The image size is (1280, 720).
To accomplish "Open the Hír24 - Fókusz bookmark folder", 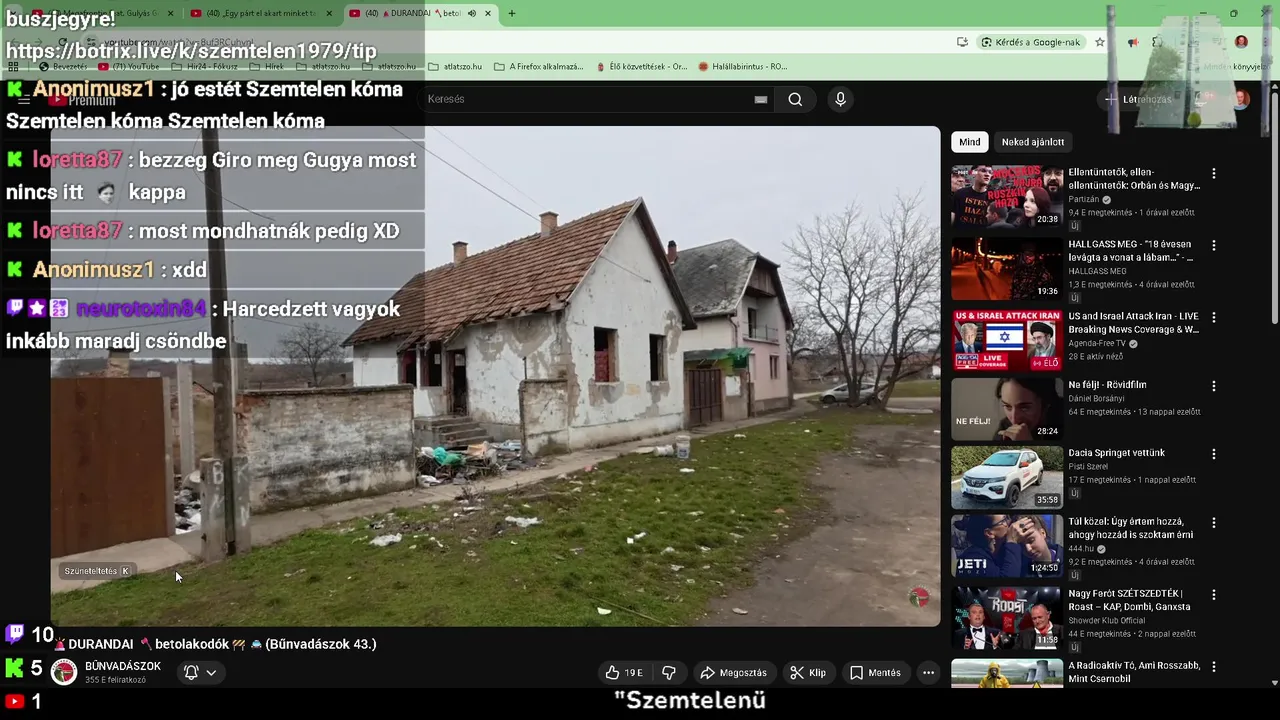I will pyautogui.click(x=205, y=67).
